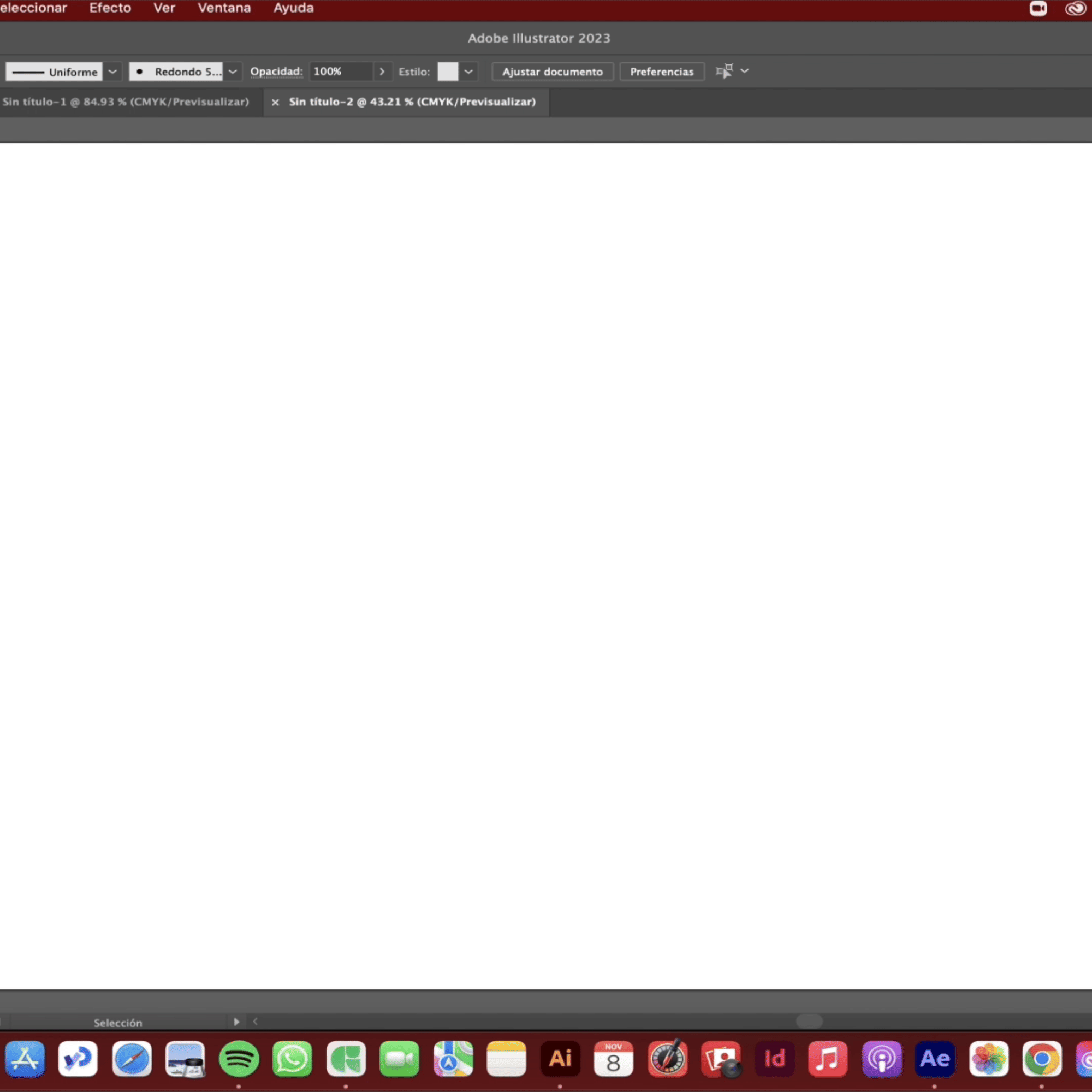Open the Redondo brush definition dropdown
1092x1092 pixels.
tap(232, 72)
